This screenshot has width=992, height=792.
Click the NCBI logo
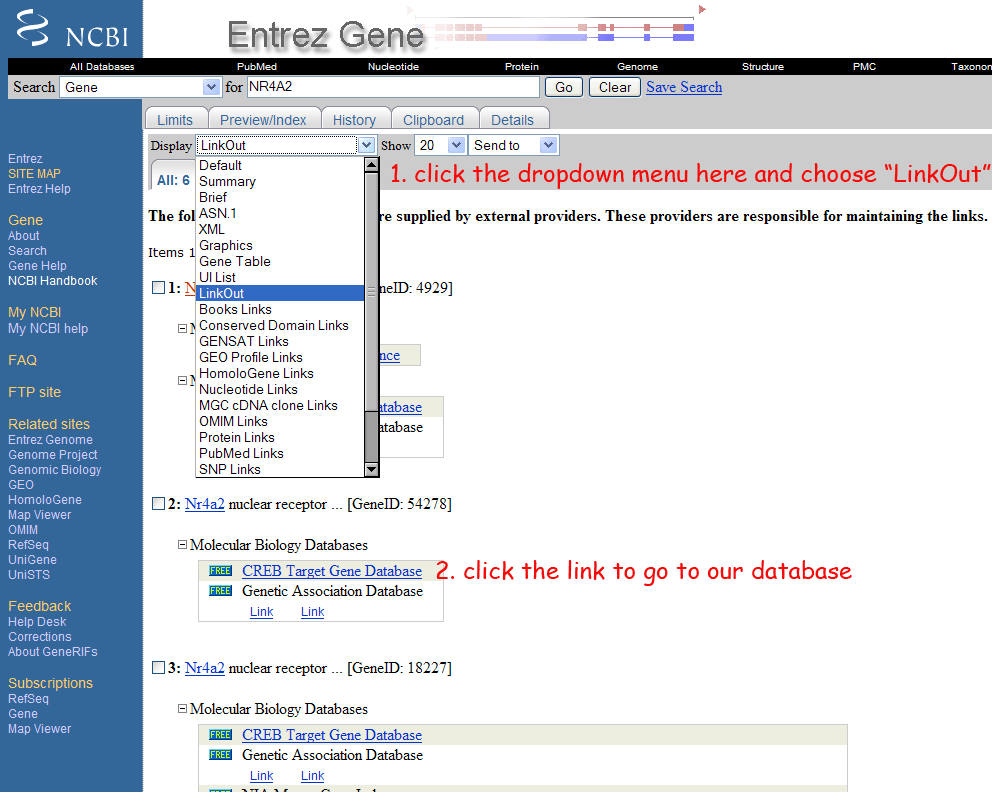point(72,29)
